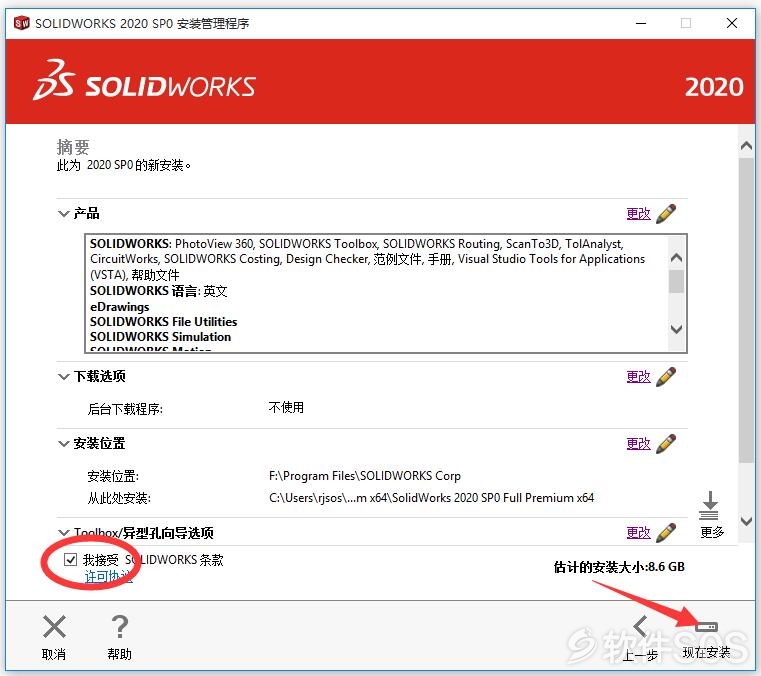761x676 pixels.
Task: Click the eDrawings product entry
Action: point(119,307)
